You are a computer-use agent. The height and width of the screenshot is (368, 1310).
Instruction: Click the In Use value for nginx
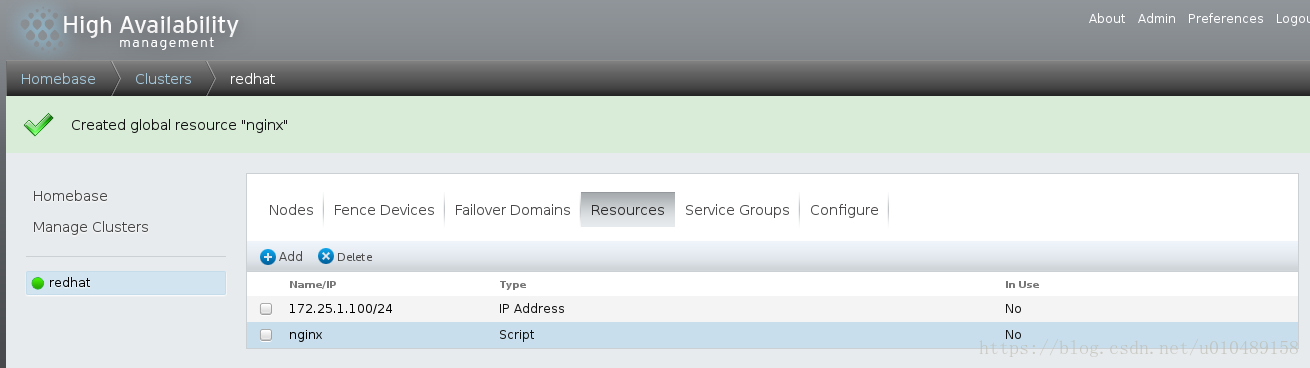(x=1013, y=335)
